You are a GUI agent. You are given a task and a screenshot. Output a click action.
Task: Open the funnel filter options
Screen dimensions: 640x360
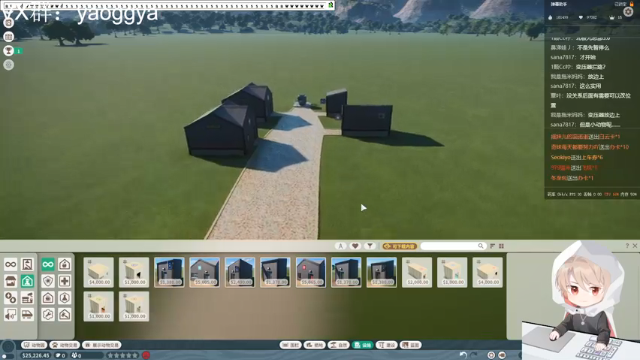[370, 246]
